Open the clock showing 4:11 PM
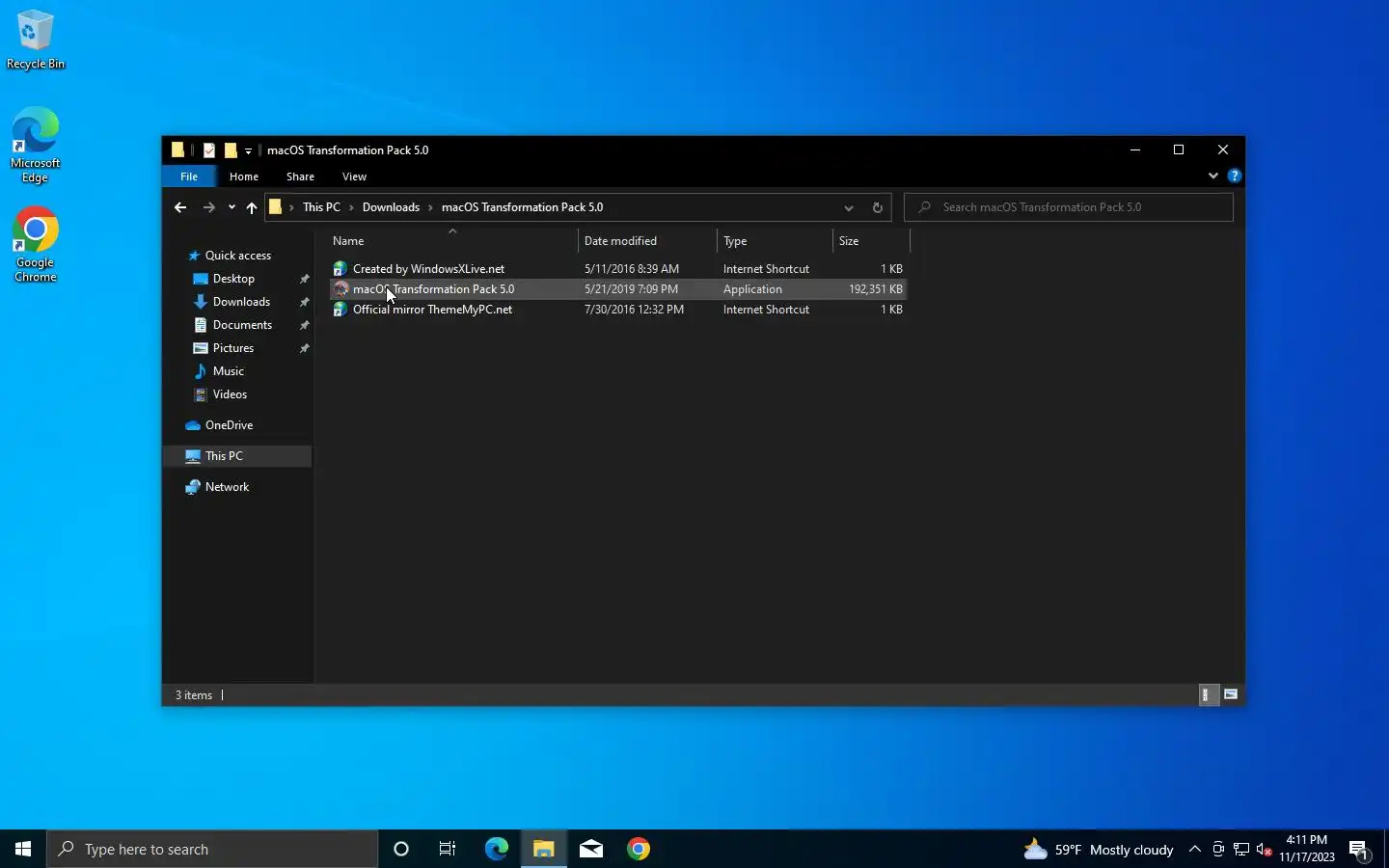Viewport: 1389px width, 868px height. pyautogui.click(x=1307, y=849)
